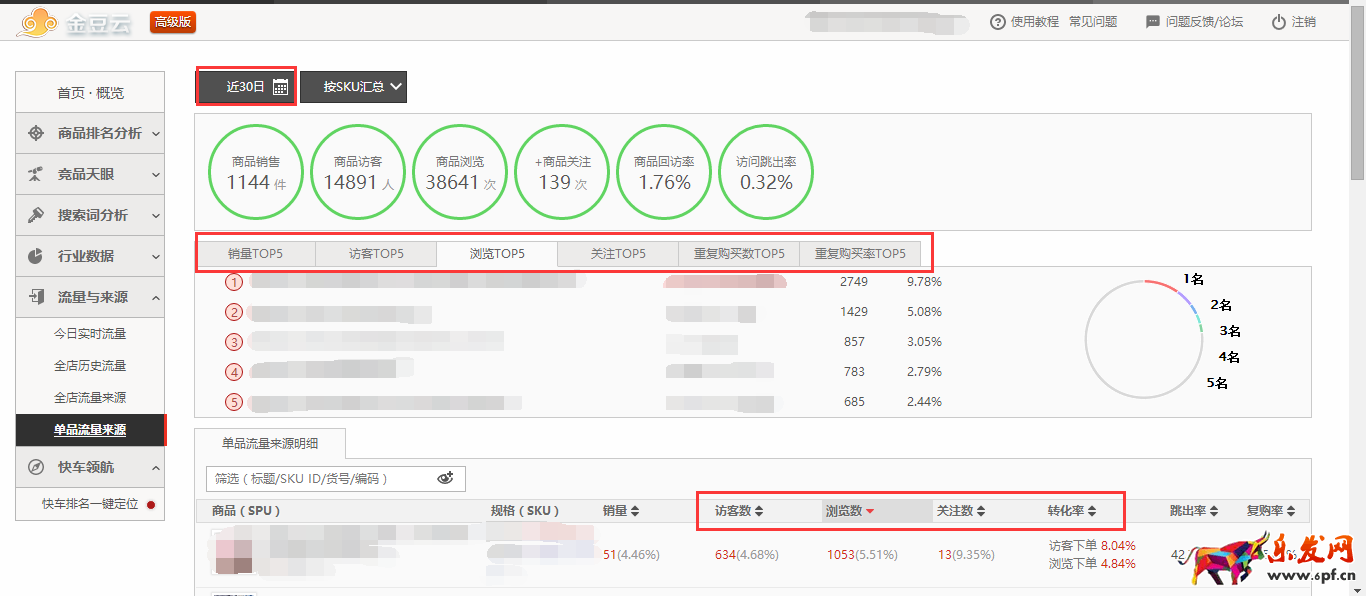The width and height of the screenshot is (1366, 596).
Task: Toggle the eye icon in filter box
Action: coord(445,478)
